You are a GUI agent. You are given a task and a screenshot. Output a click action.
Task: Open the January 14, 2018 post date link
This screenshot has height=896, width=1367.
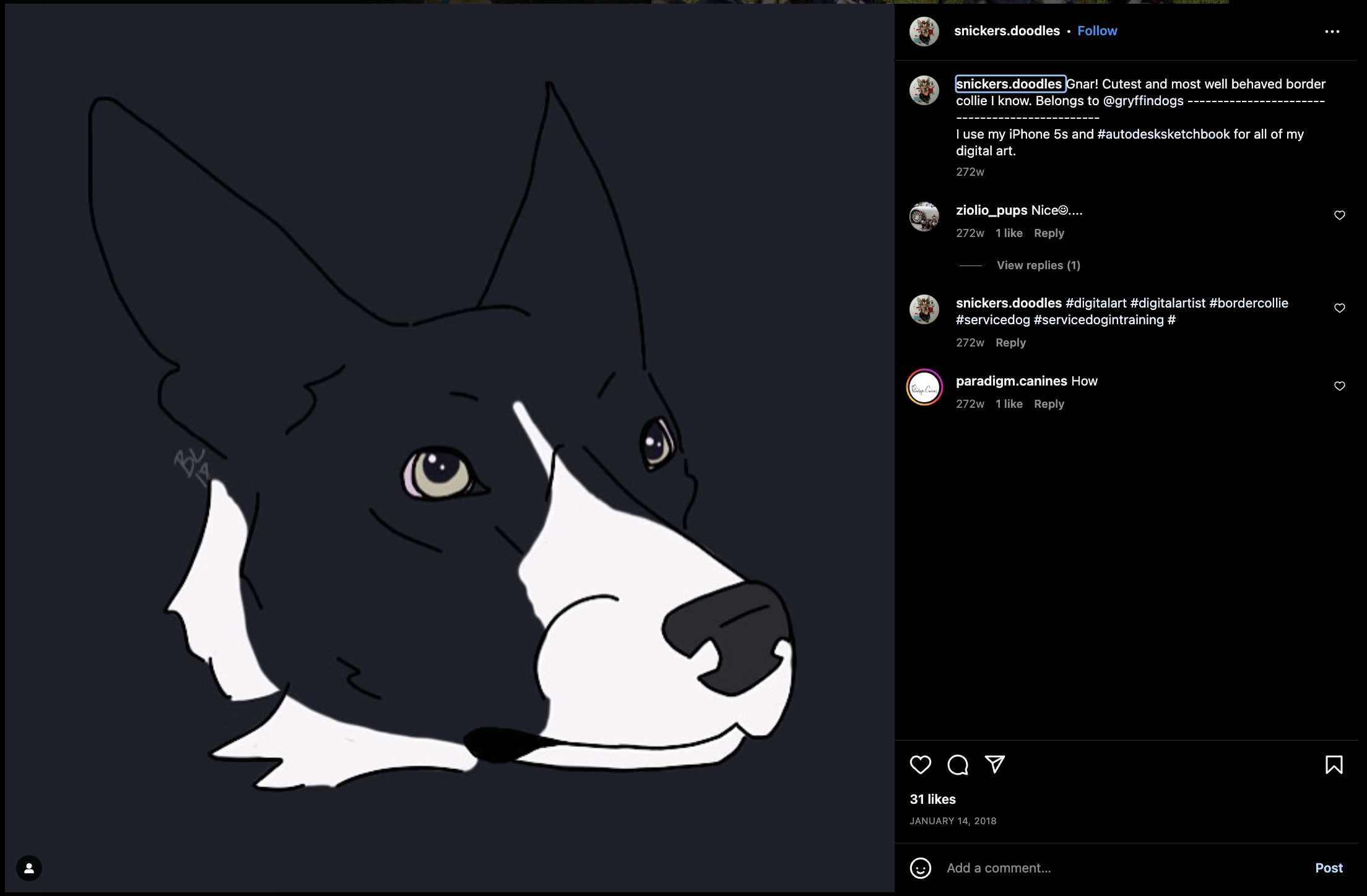[953, 821]
